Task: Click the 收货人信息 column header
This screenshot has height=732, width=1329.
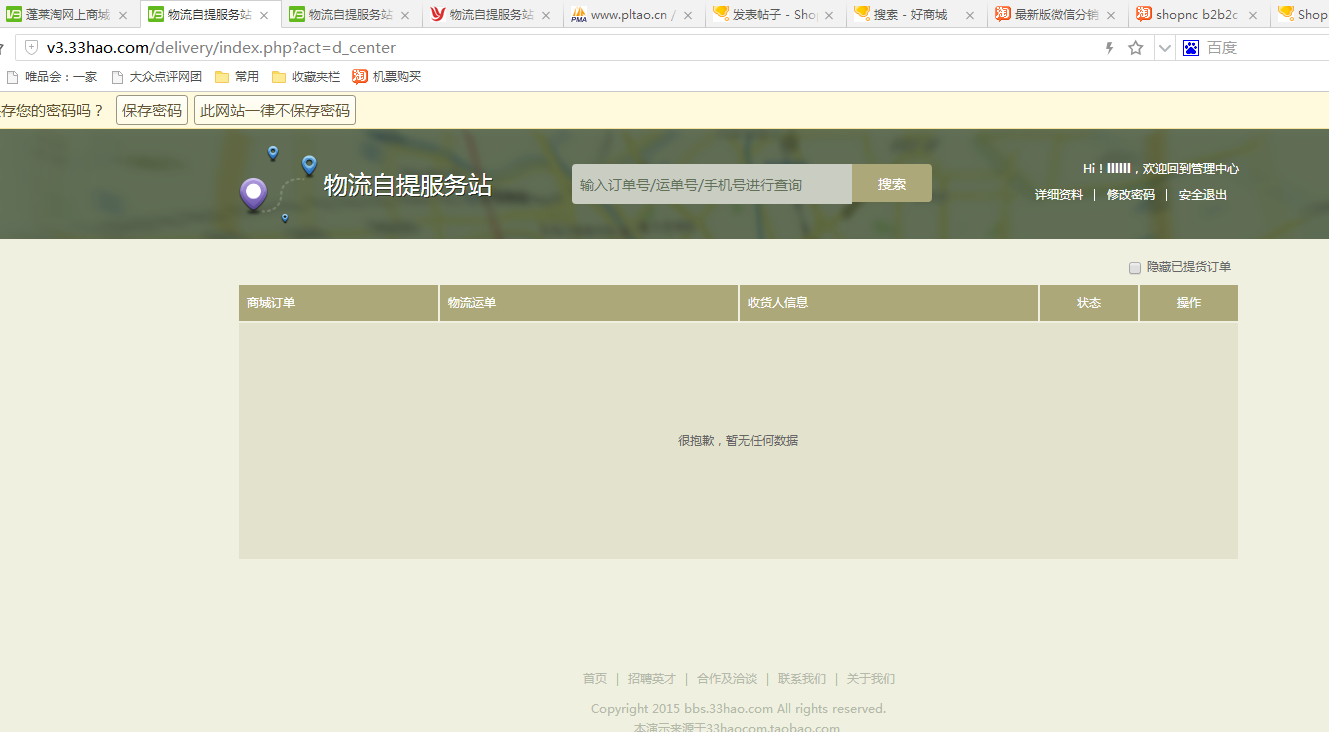Action: point(889,303)
